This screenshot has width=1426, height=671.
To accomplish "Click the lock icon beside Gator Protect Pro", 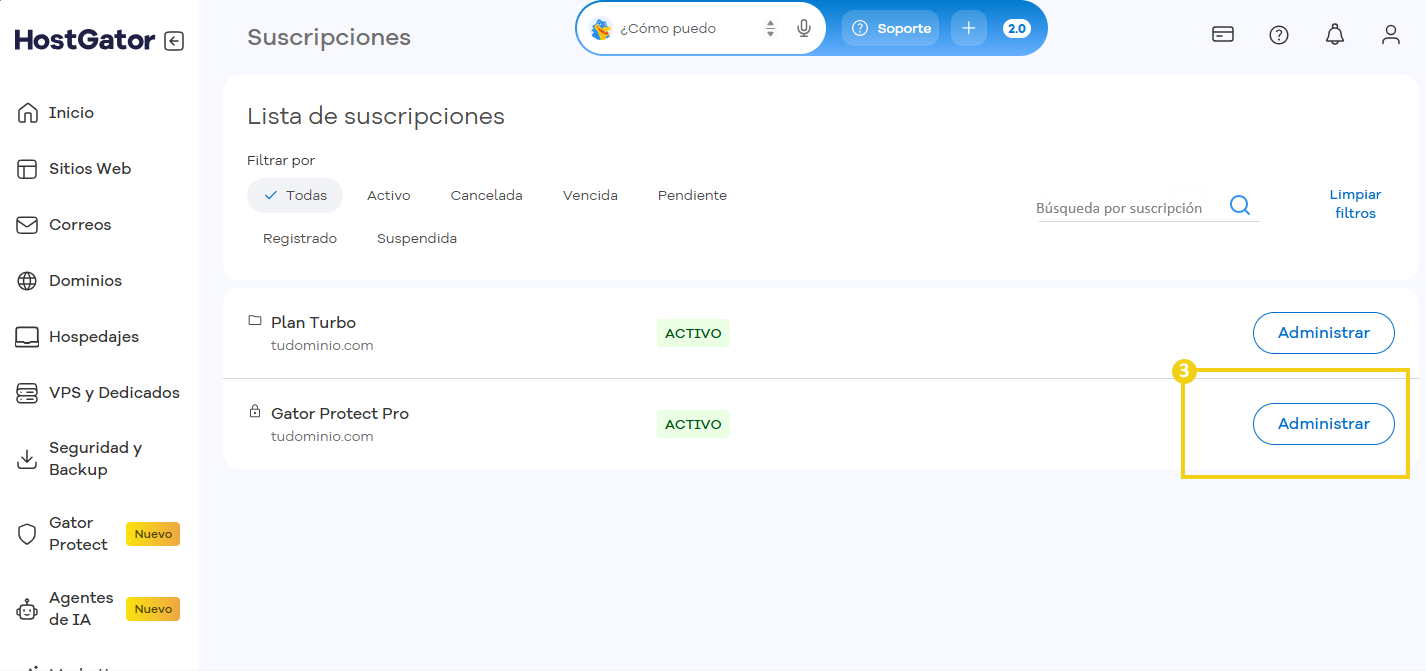I will click(255, 412).
